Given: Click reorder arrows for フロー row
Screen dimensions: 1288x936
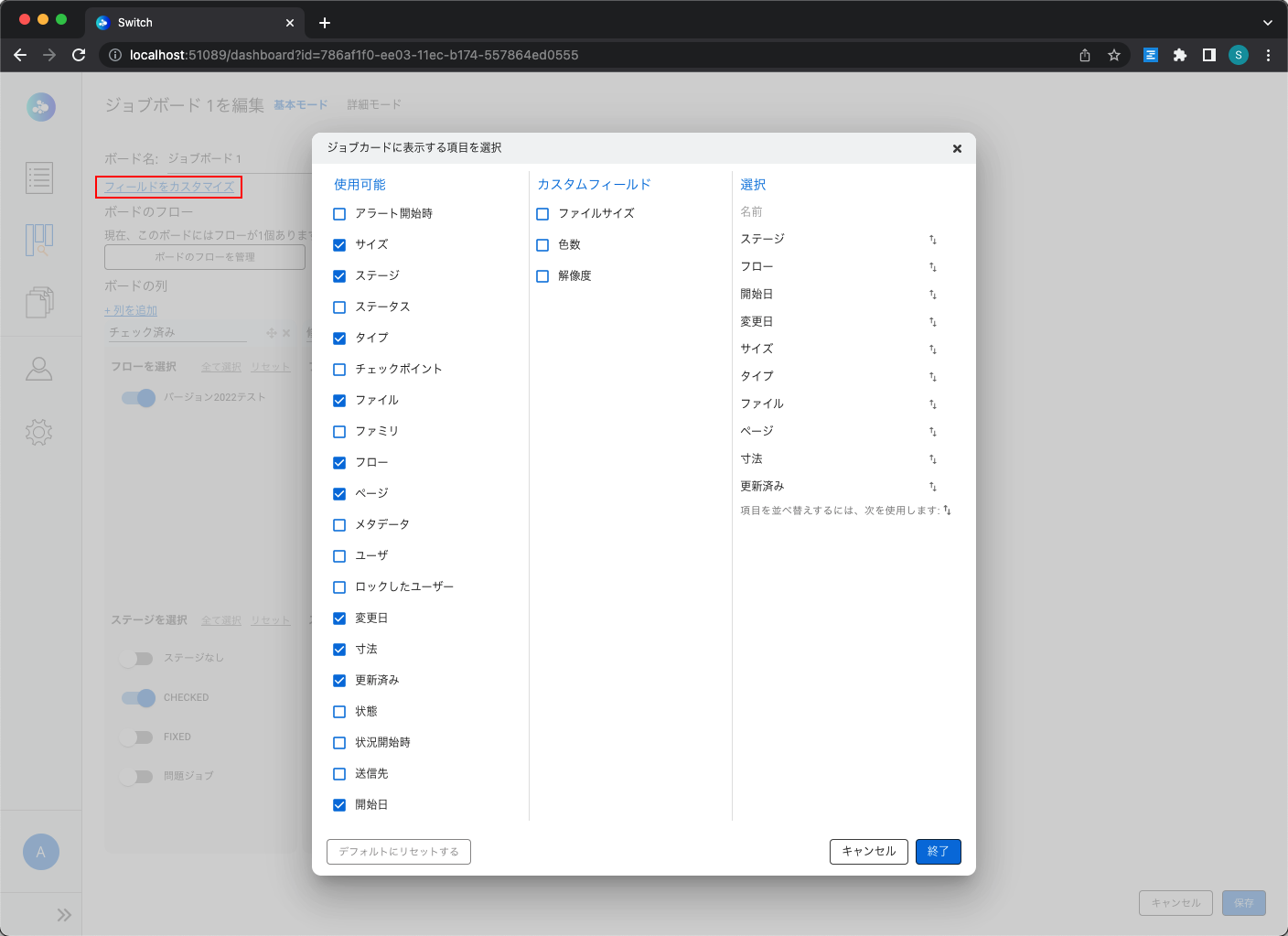Looking at the screenshot, I should click(933, 267).
